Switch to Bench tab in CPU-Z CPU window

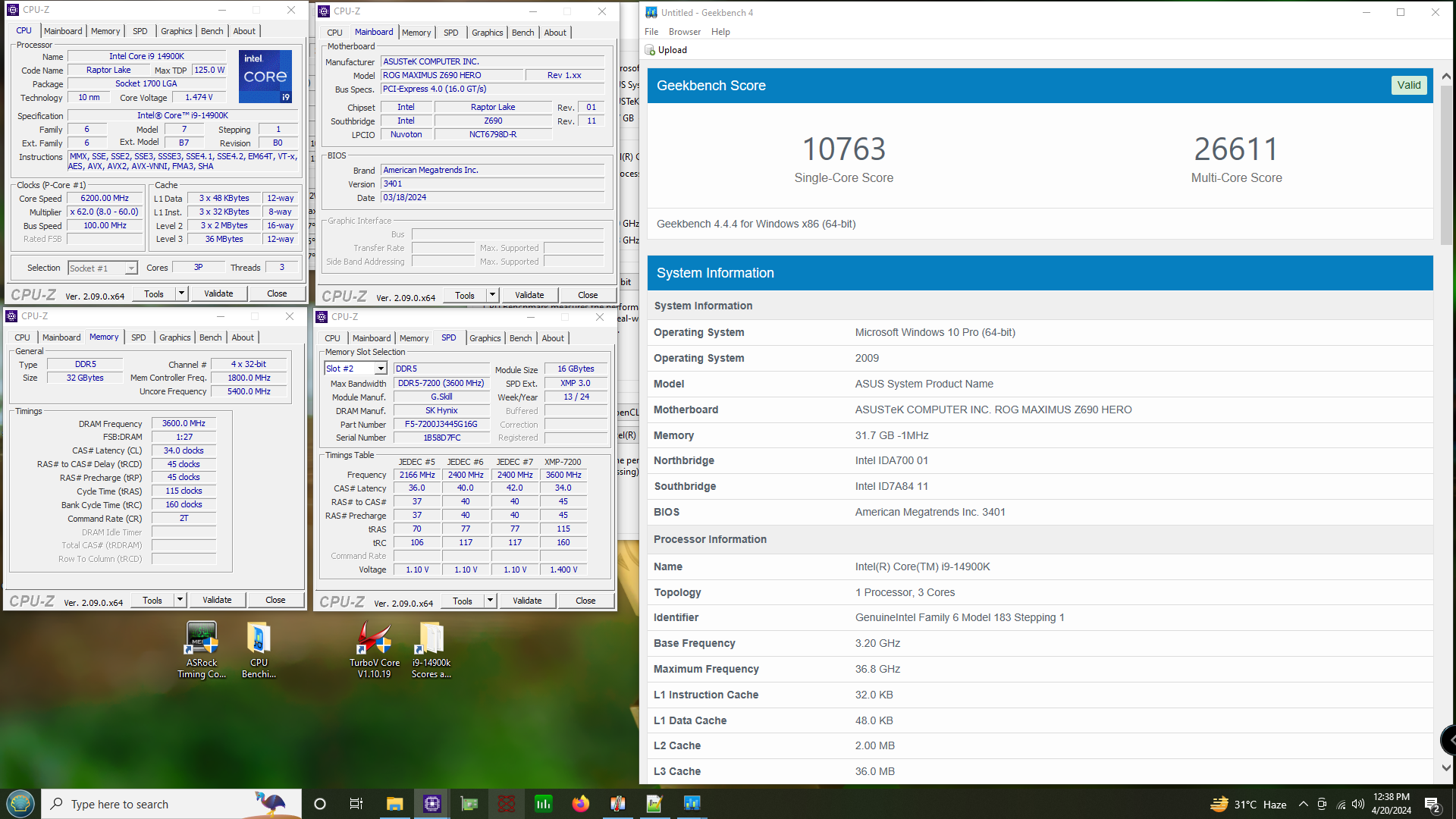[212, 31]
